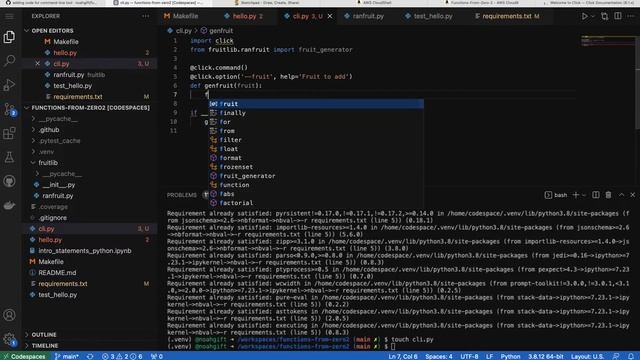This screenshot has width=640, height=360.
Task: Open .gitignore file in explorer
Action: tap(53, 218)
